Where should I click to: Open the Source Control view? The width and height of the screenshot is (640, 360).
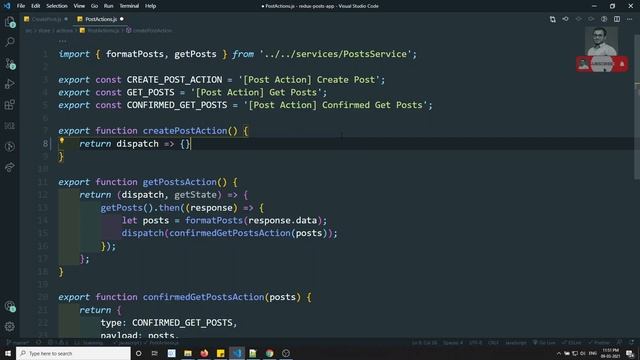click(10, 64)
